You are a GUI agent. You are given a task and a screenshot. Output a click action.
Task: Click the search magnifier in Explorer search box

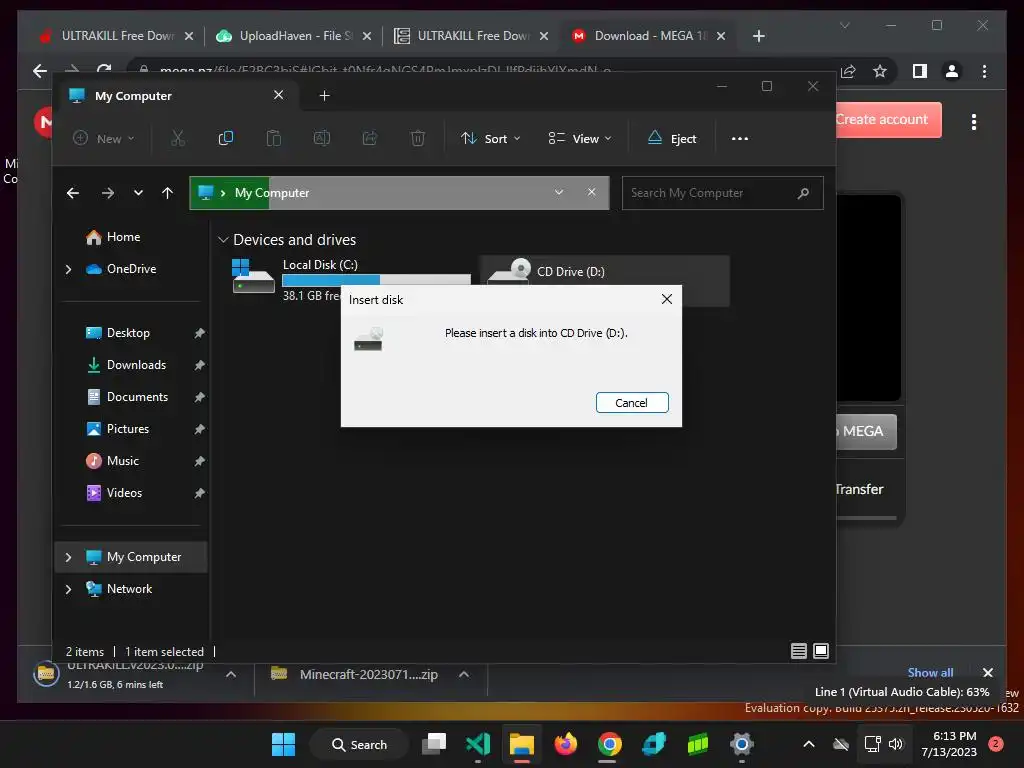click(803, 193)
